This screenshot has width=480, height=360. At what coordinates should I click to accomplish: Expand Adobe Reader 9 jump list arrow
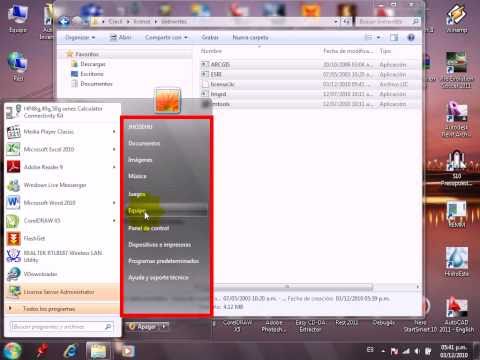pos(114,167)
